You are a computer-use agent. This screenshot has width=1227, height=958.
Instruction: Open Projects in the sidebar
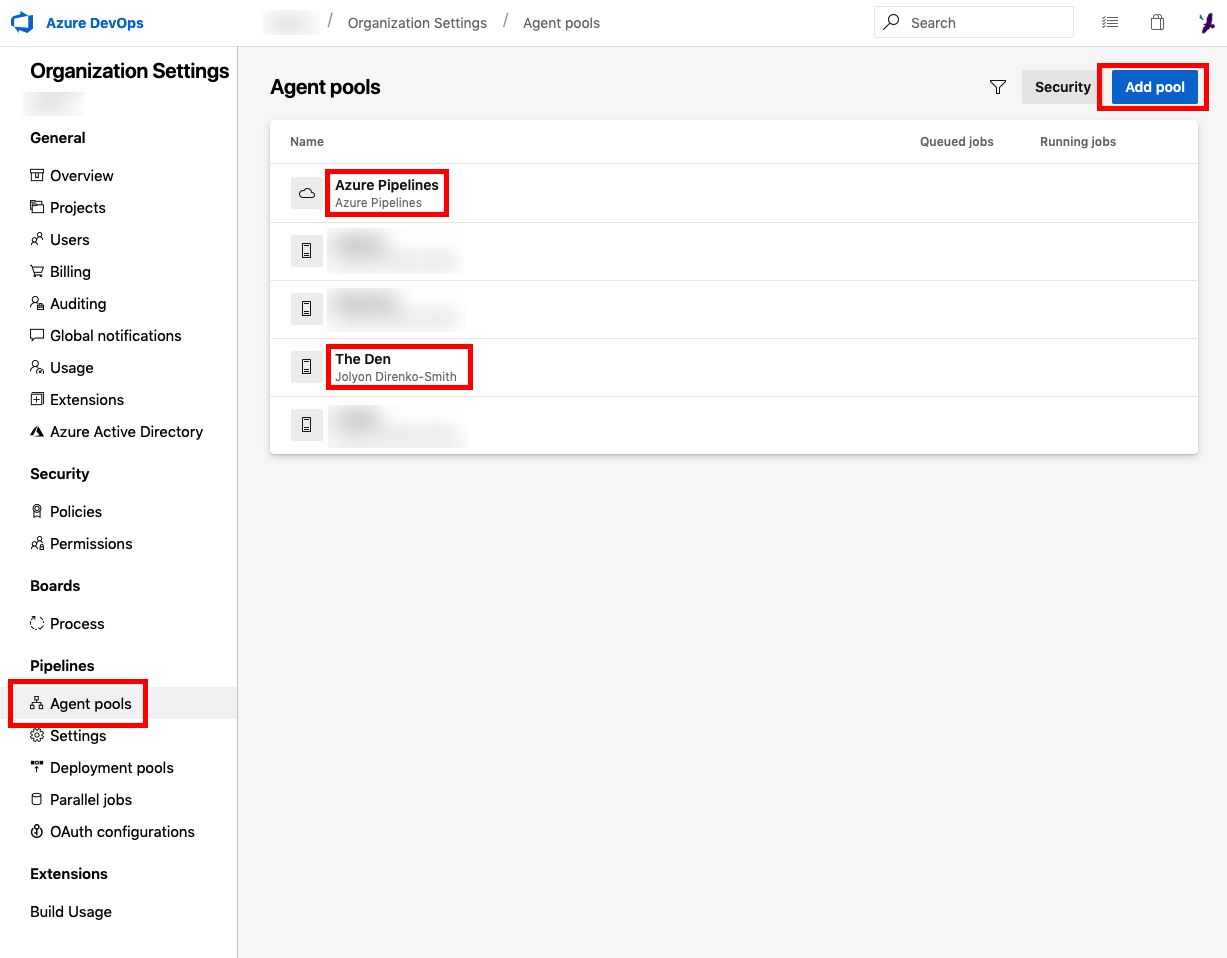(78, 207)
